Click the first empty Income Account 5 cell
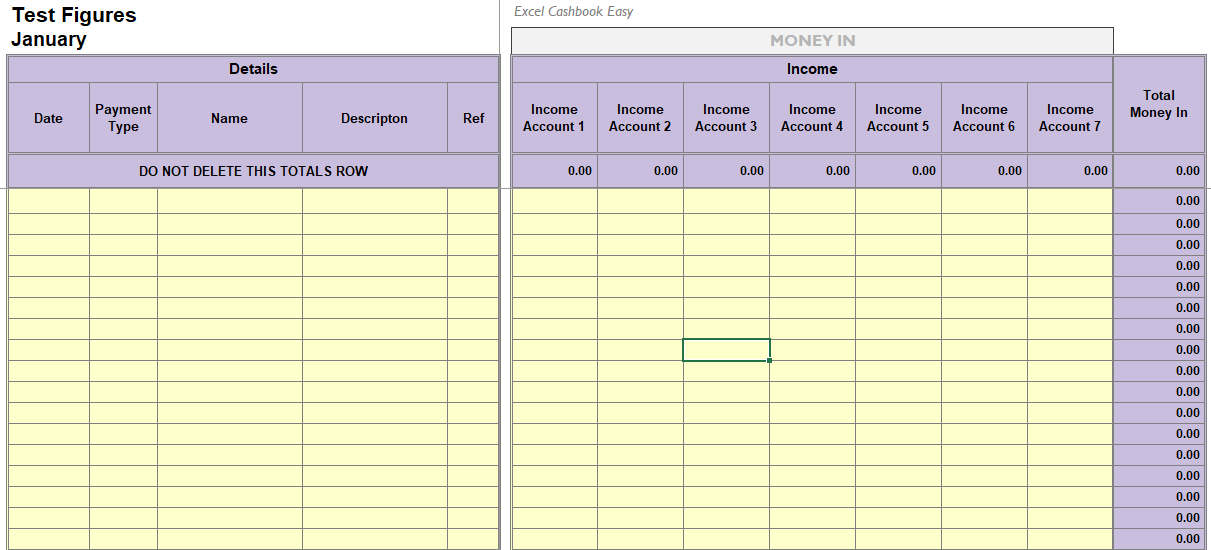The width and height of the screenshot is (1211, 550). tap(898, 201)
